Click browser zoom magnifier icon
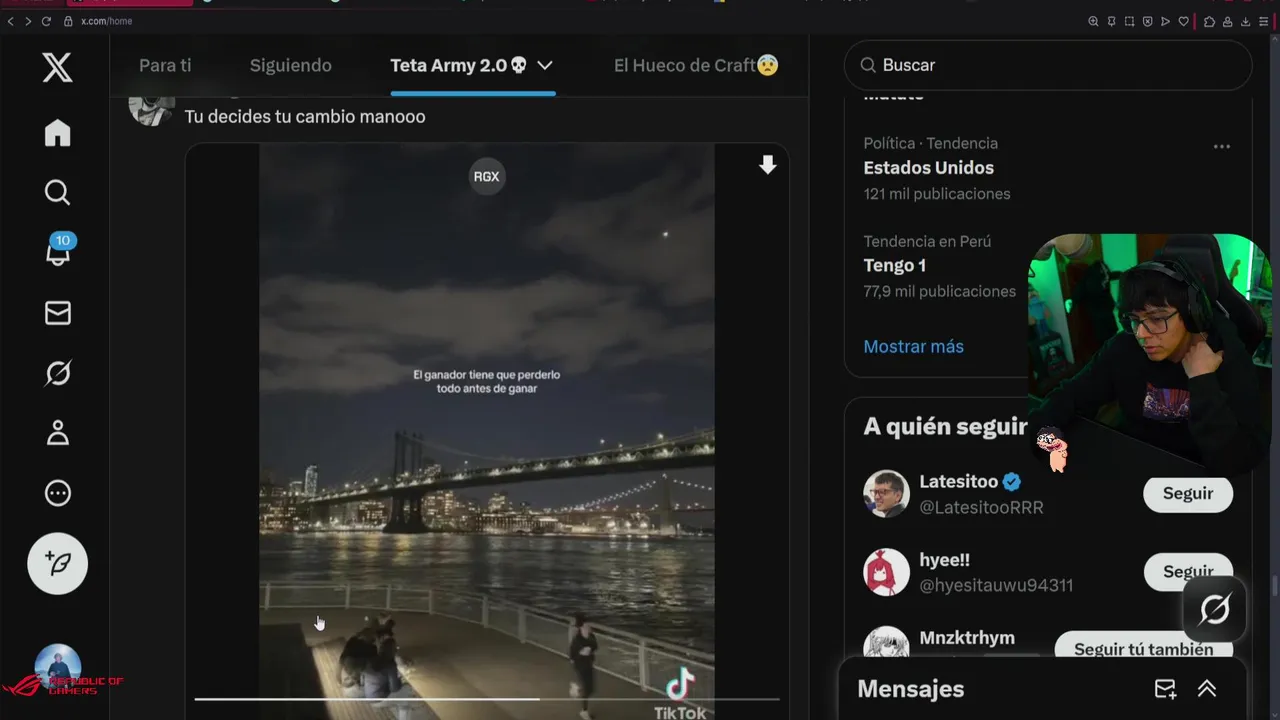Viewport: 1280px width, 720px height. (x=1093, y=21)
